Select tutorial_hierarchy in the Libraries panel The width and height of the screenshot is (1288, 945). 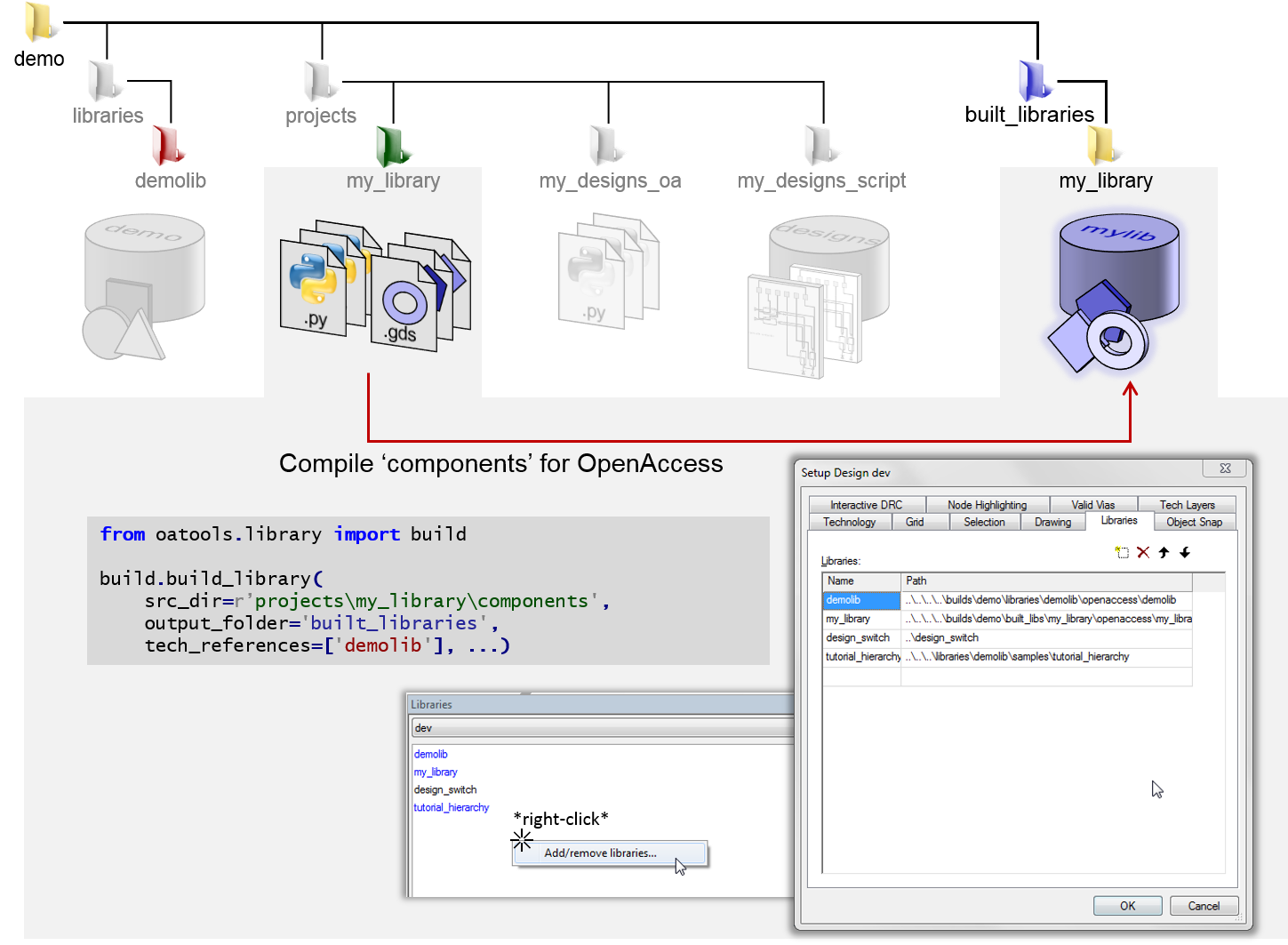(x=452, y=808)
